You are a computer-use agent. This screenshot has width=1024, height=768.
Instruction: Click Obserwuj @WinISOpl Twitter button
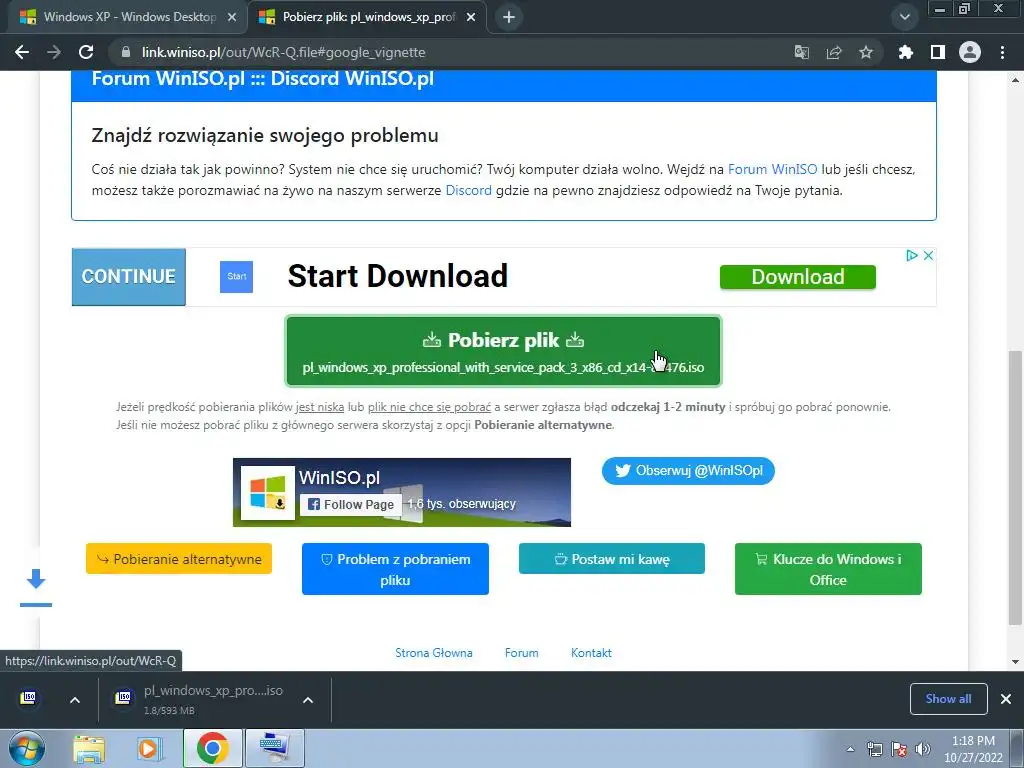(x=688, y=471)
